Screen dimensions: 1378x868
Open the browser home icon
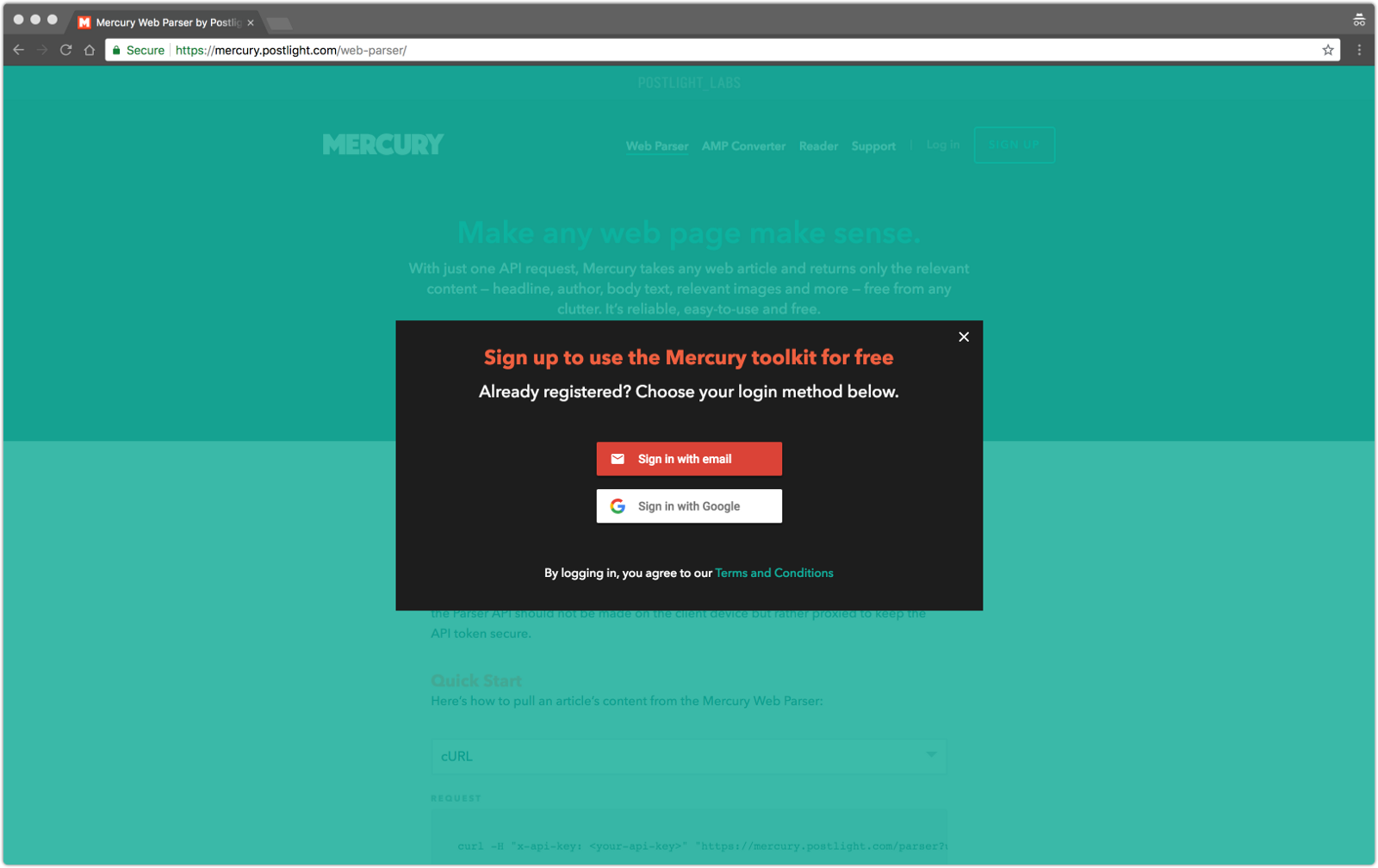(90, 50)
